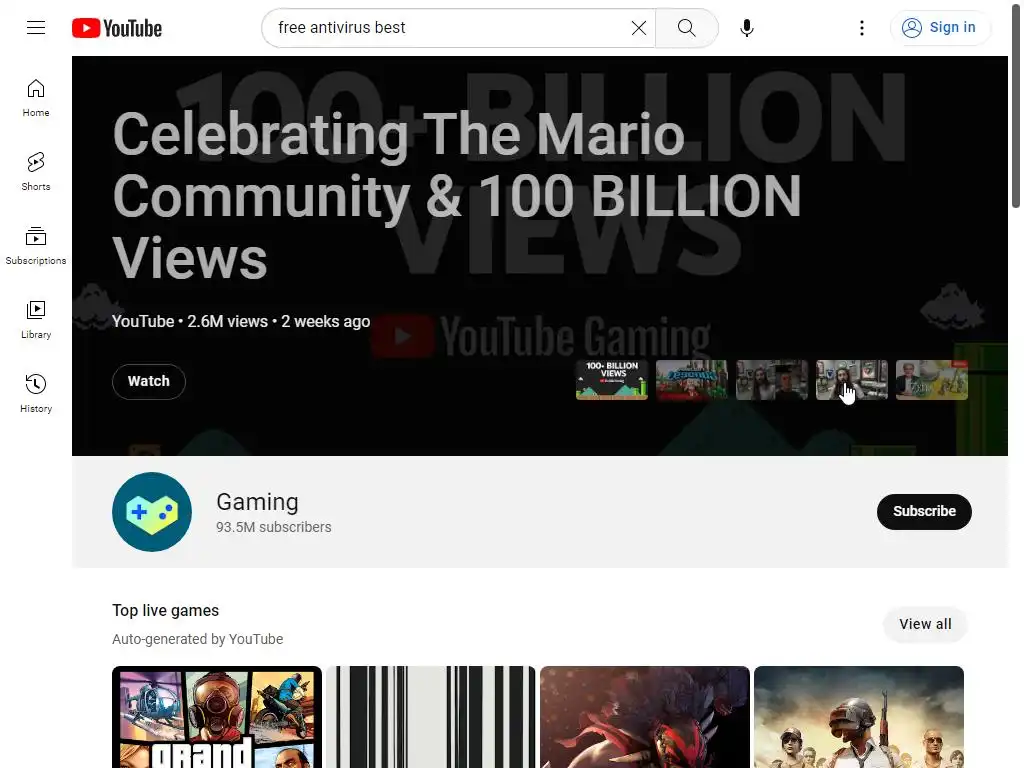Screen dimensions: 1024x768
Task: Select the third banner carousel thumbnail
Action: pyautogui.click(x=772, y=379)
